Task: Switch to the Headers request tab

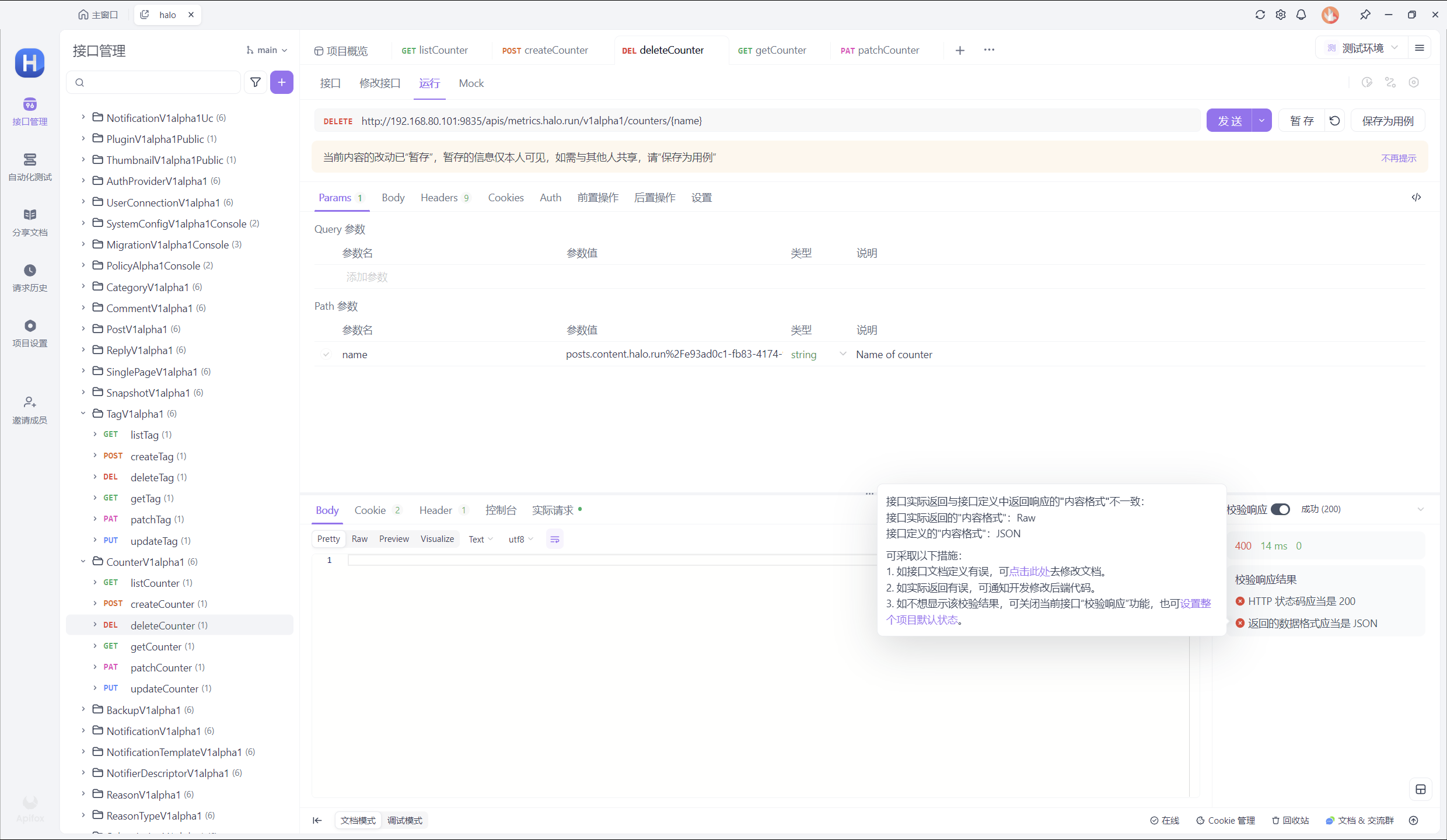Action: pyautogui.click(x=439, y=198)
